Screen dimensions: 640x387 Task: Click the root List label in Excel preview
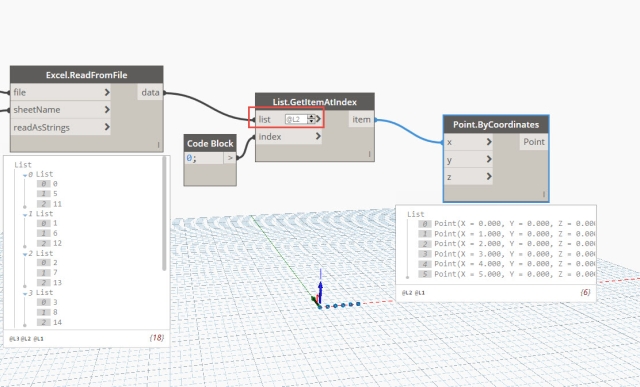point(23,165)
